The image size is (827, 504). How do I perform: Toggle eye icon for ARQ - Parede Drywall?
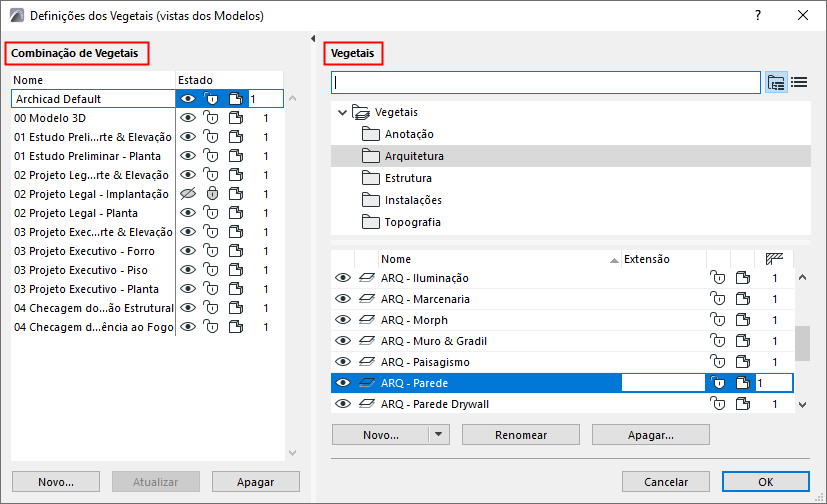click(343, 404)
